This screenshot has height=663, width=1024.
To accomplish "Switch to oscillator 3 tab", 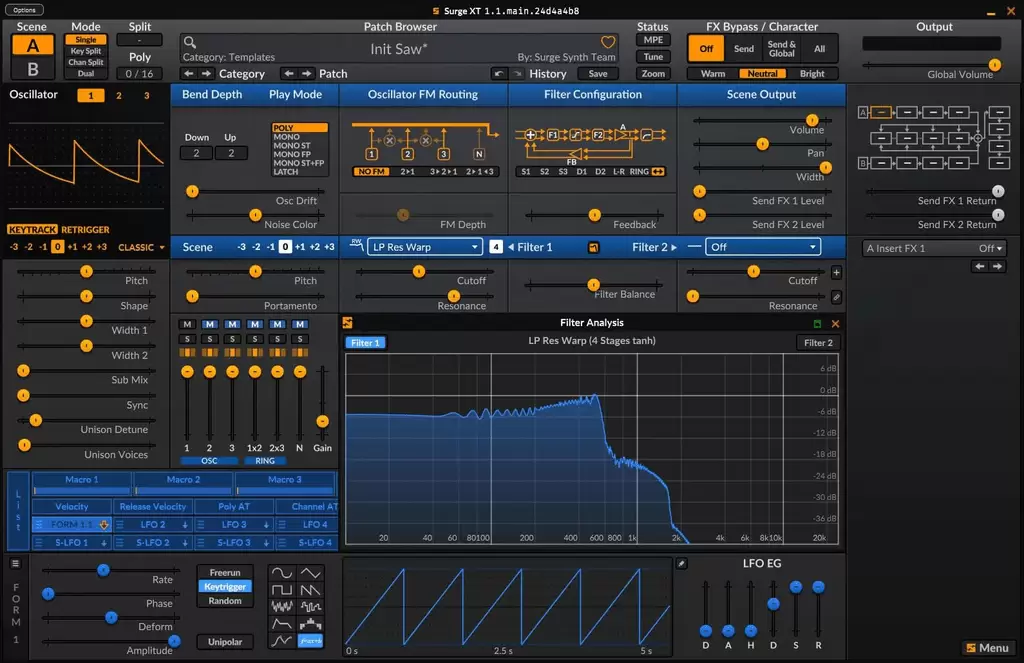I will pos(146,95).
